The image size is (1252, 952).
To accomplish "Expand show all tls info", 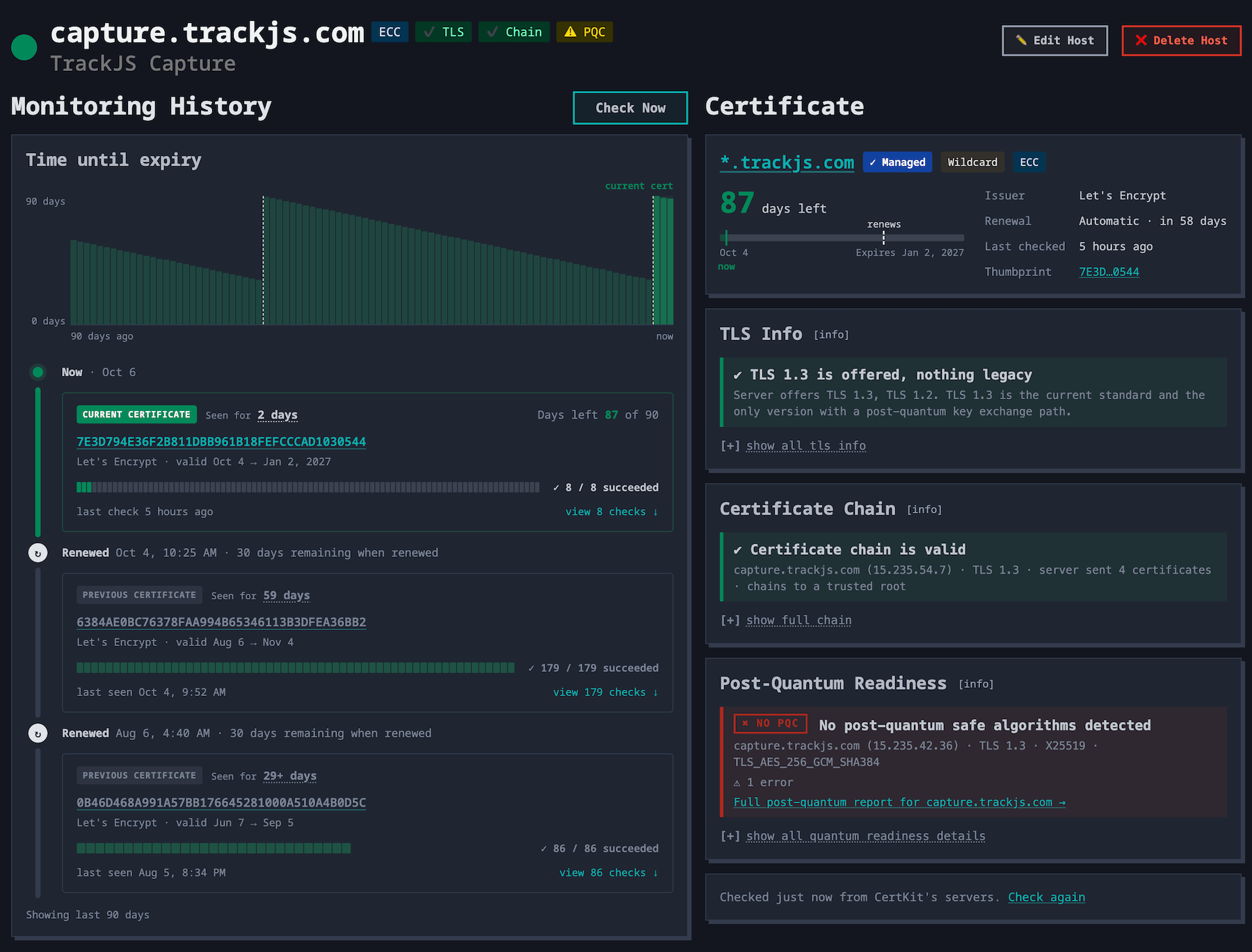I will pos(805,446).
